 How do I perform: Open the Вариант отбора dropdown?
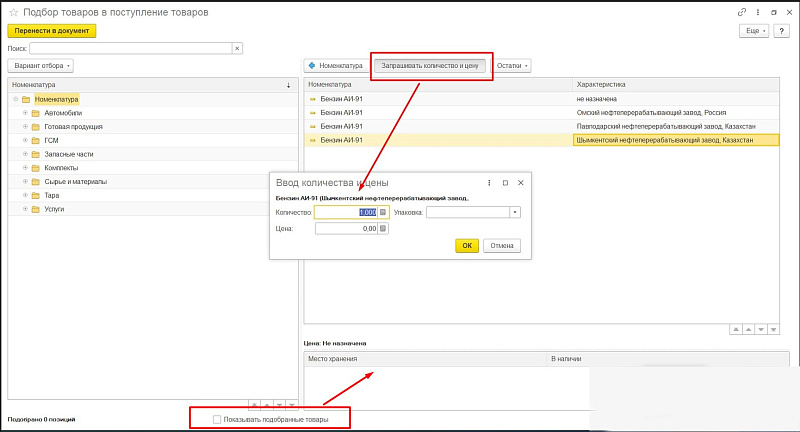(41, 66)
